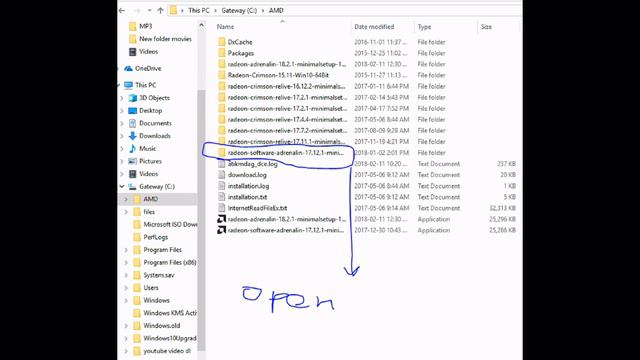
Task: Select the installation.log file
Action: tap(248, 186)
